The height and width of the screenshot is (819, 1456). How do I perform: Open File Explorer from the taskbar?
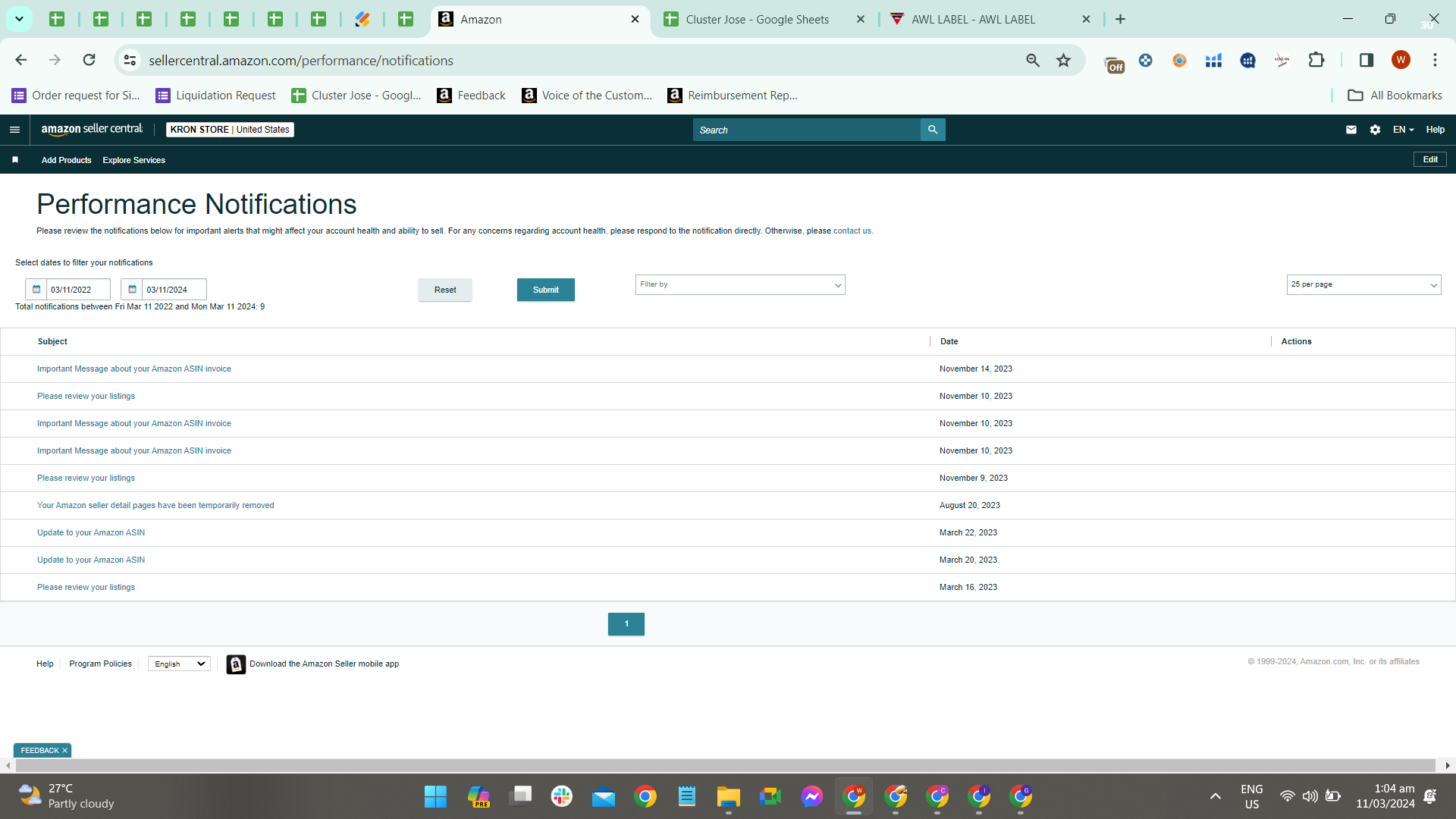click(x=728, y=796)
